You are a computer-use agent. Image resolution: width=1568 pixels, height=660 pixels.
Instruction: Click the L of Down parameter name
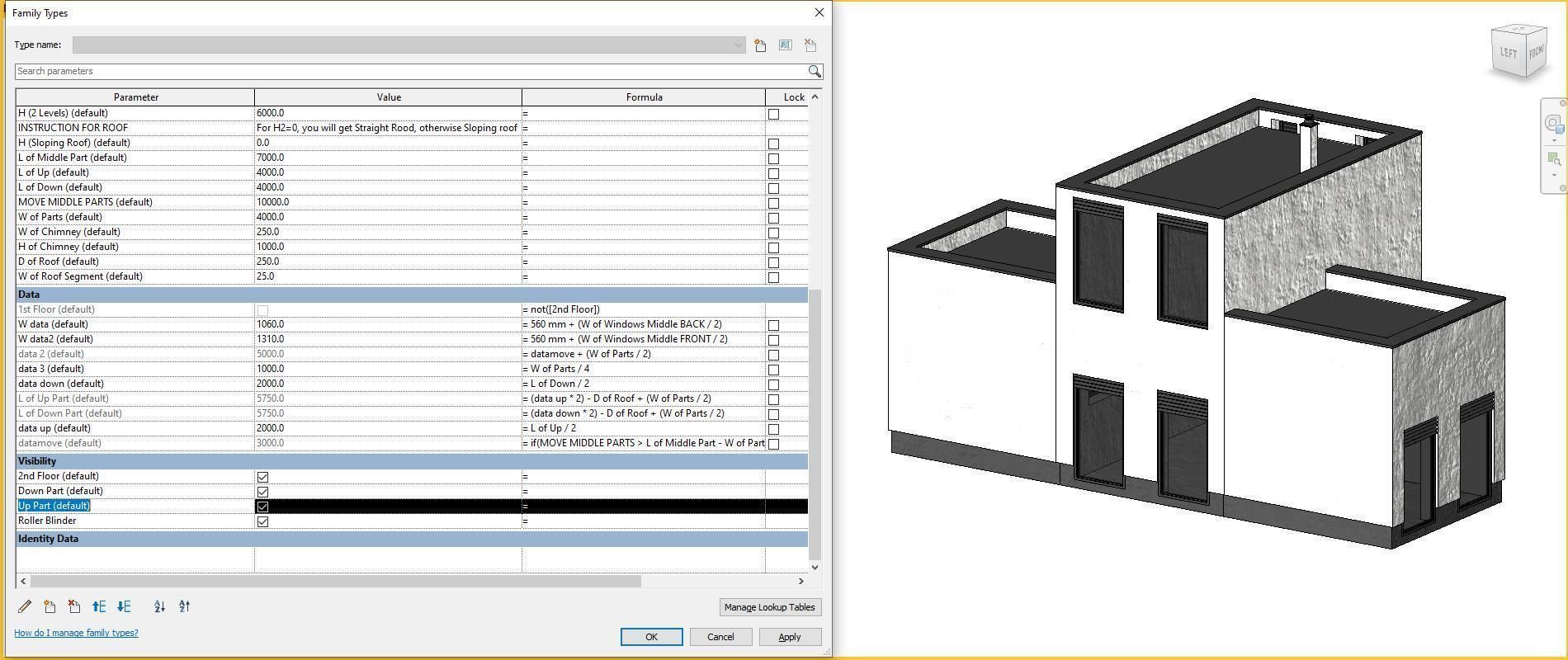pyautogui.click(x=60, y=187)
